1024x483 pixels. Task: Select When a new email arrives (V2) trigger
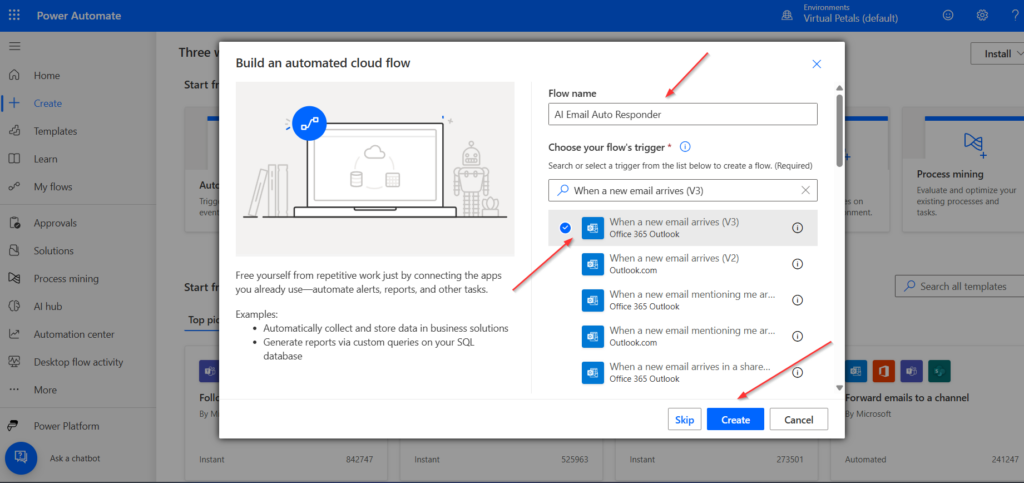(682, 264)
